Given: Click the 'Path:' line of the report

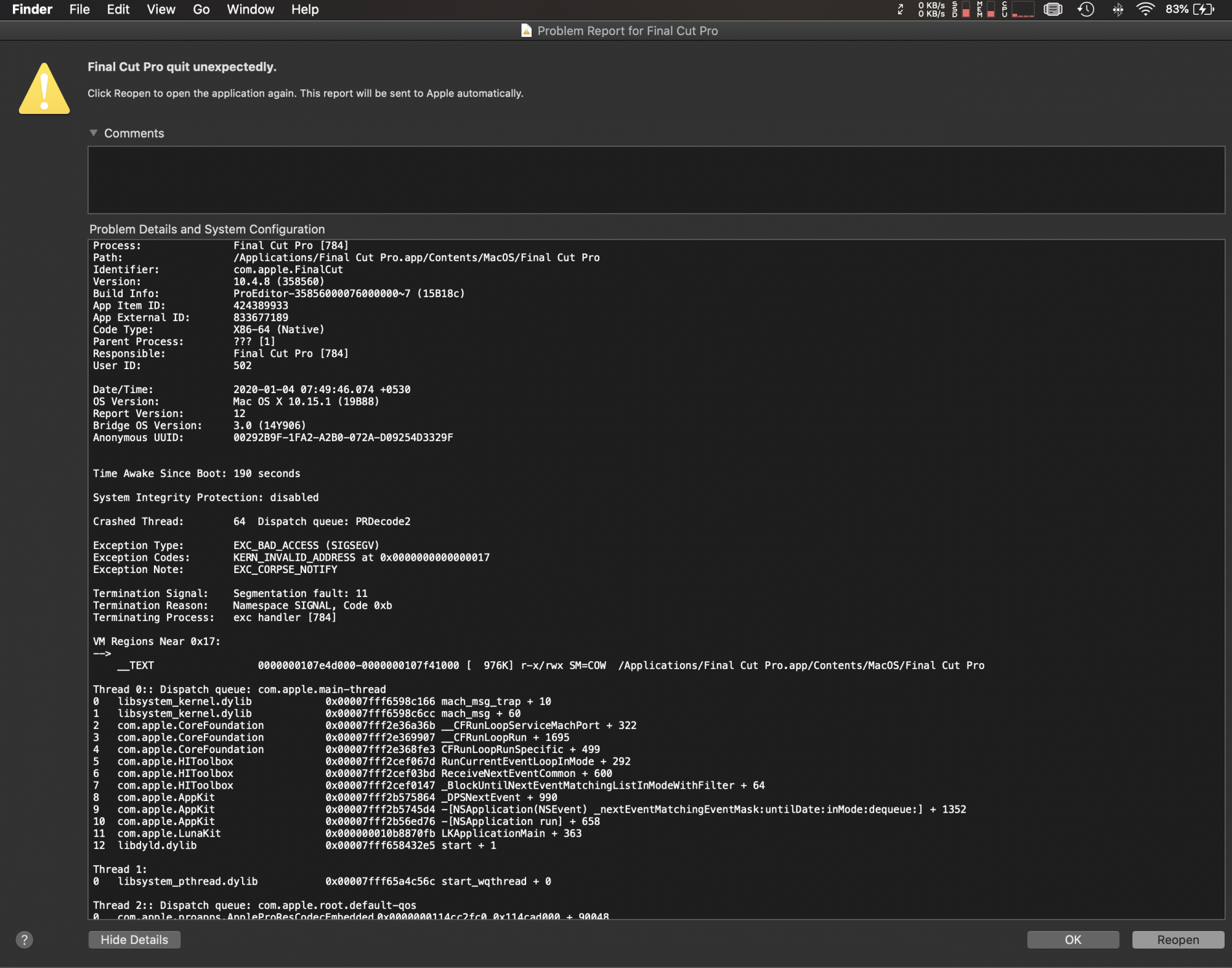Looking at the screenshot, I should point(346,258).
